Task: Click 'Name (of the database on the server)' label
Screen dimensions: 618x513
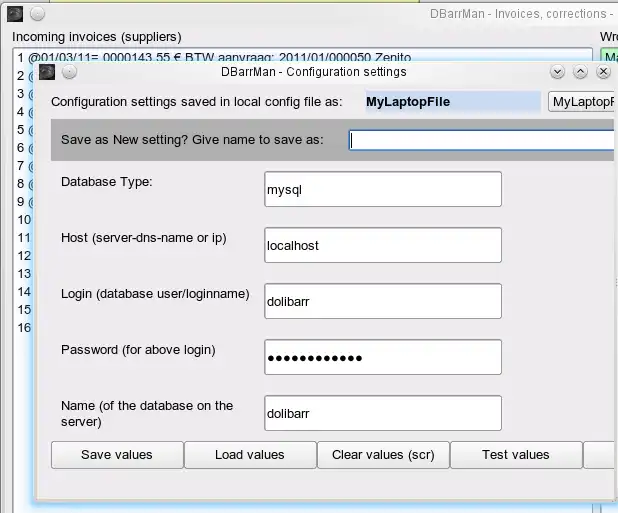Action: pyautogui.click(x=147, y=413)
